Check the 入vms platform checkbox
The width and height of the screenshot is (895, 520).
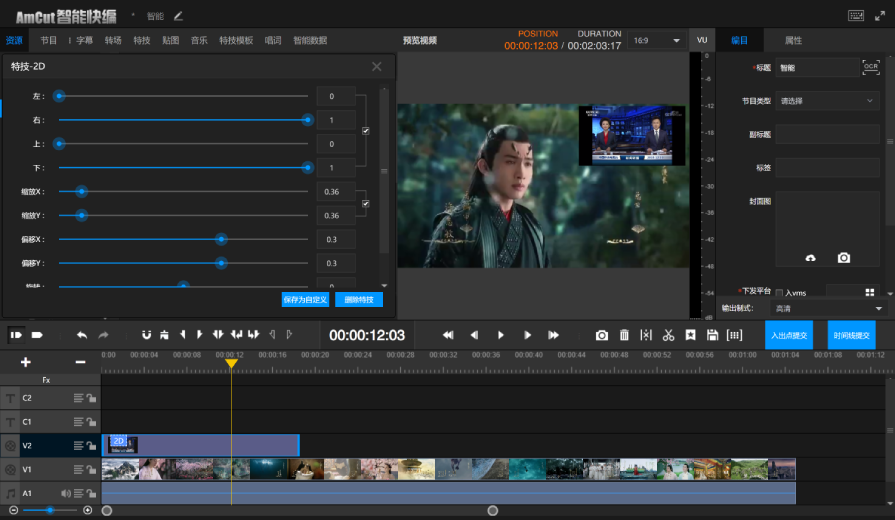tap(779, 293)
